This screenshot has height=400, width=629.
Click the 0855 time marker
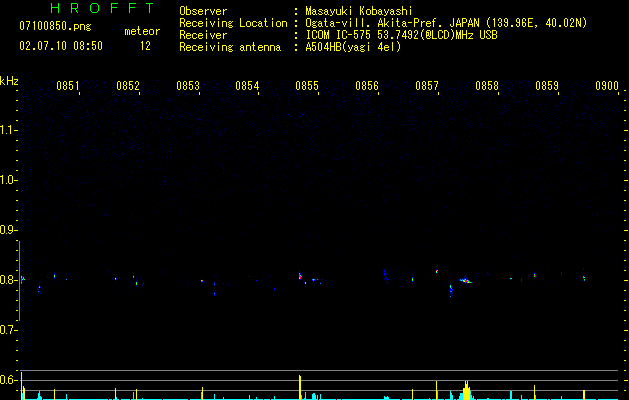(307, 86)
